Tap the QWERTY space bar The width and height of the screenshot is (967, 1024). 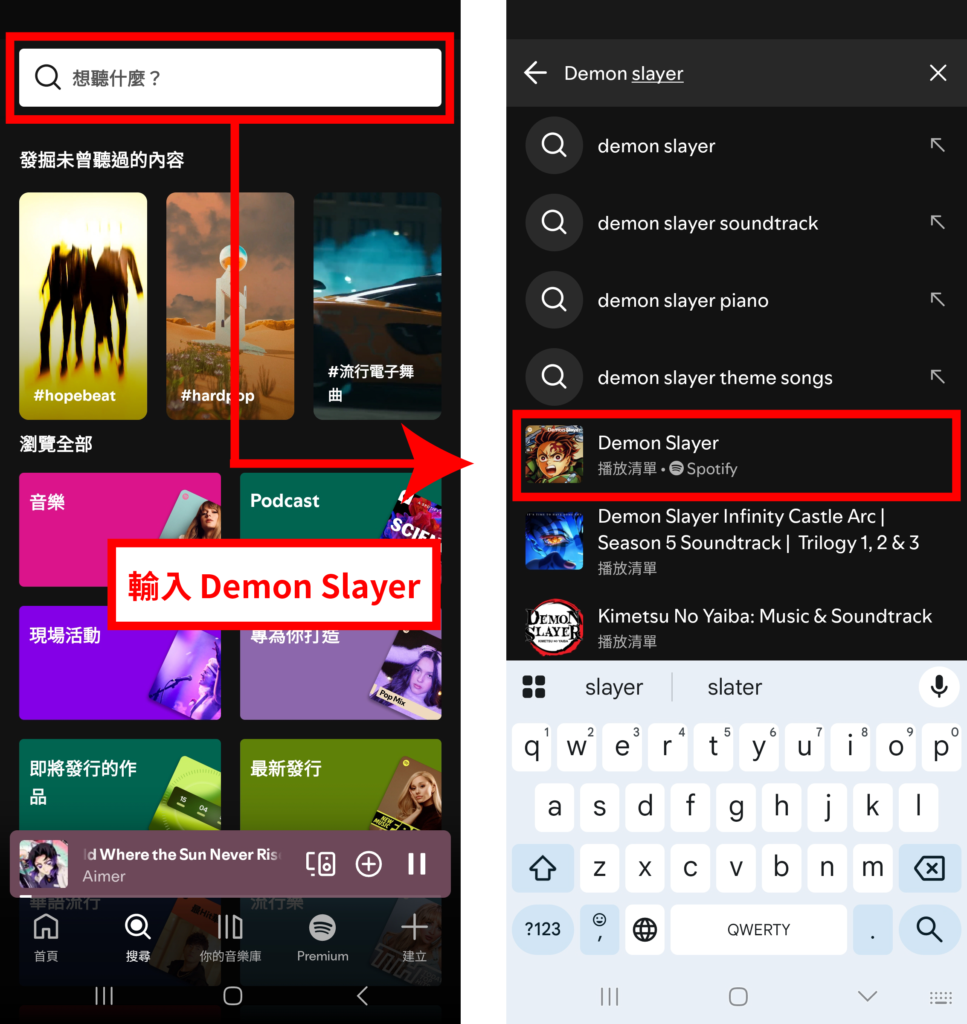point(759,929)
